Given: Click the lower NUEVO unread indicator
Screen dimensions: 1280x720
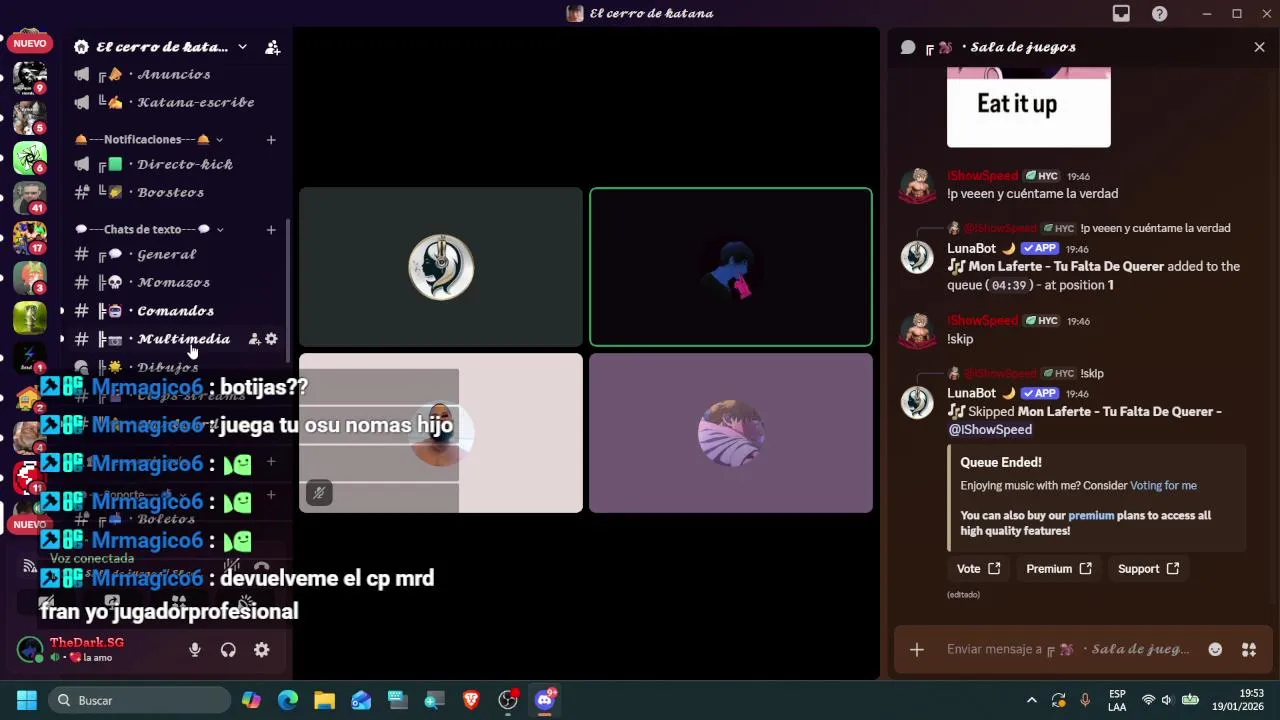Looking at the screenshot, I should (29, 524).
